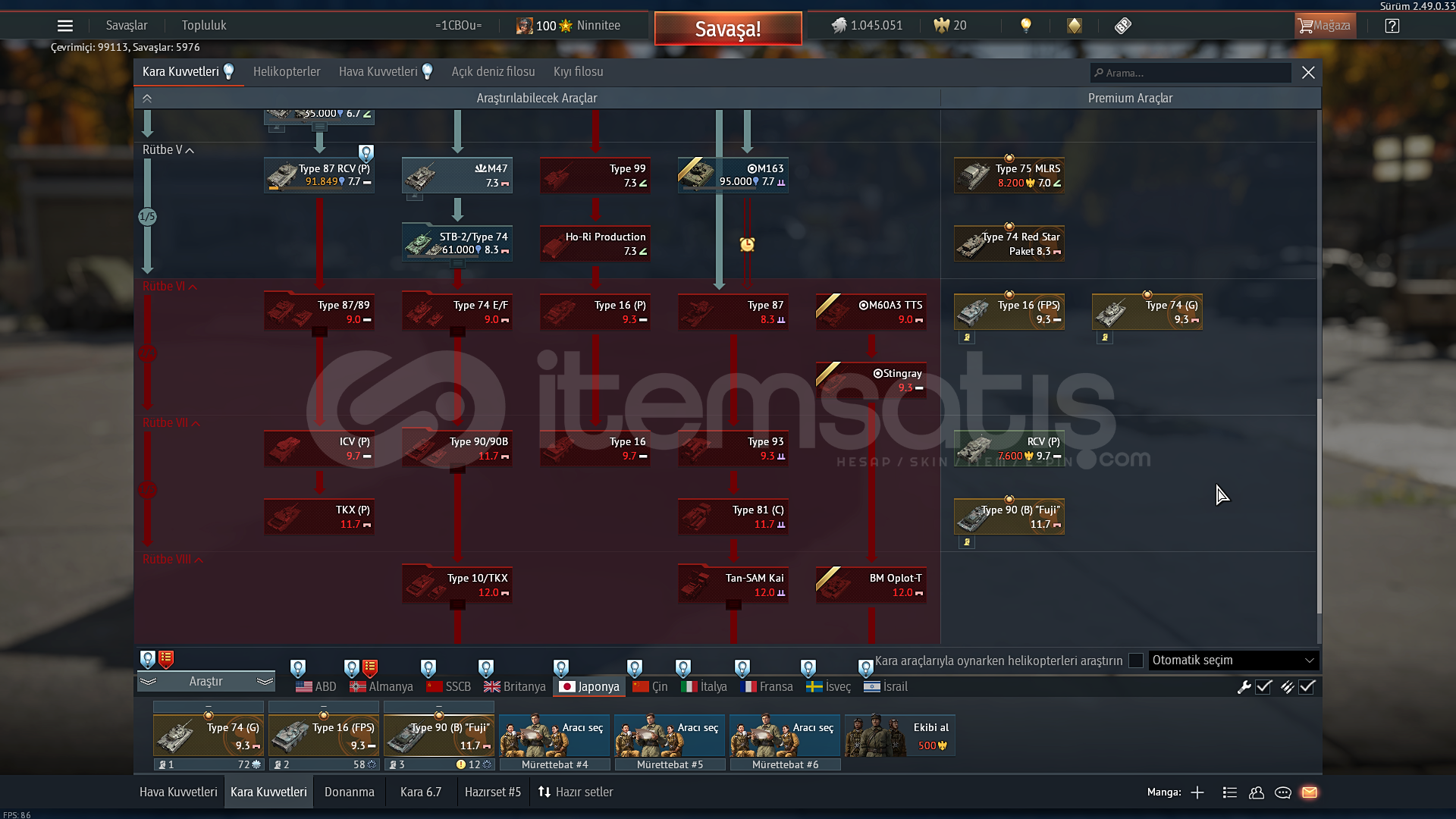Open the ticket/coupon icon in top bar

(1123, 26)
